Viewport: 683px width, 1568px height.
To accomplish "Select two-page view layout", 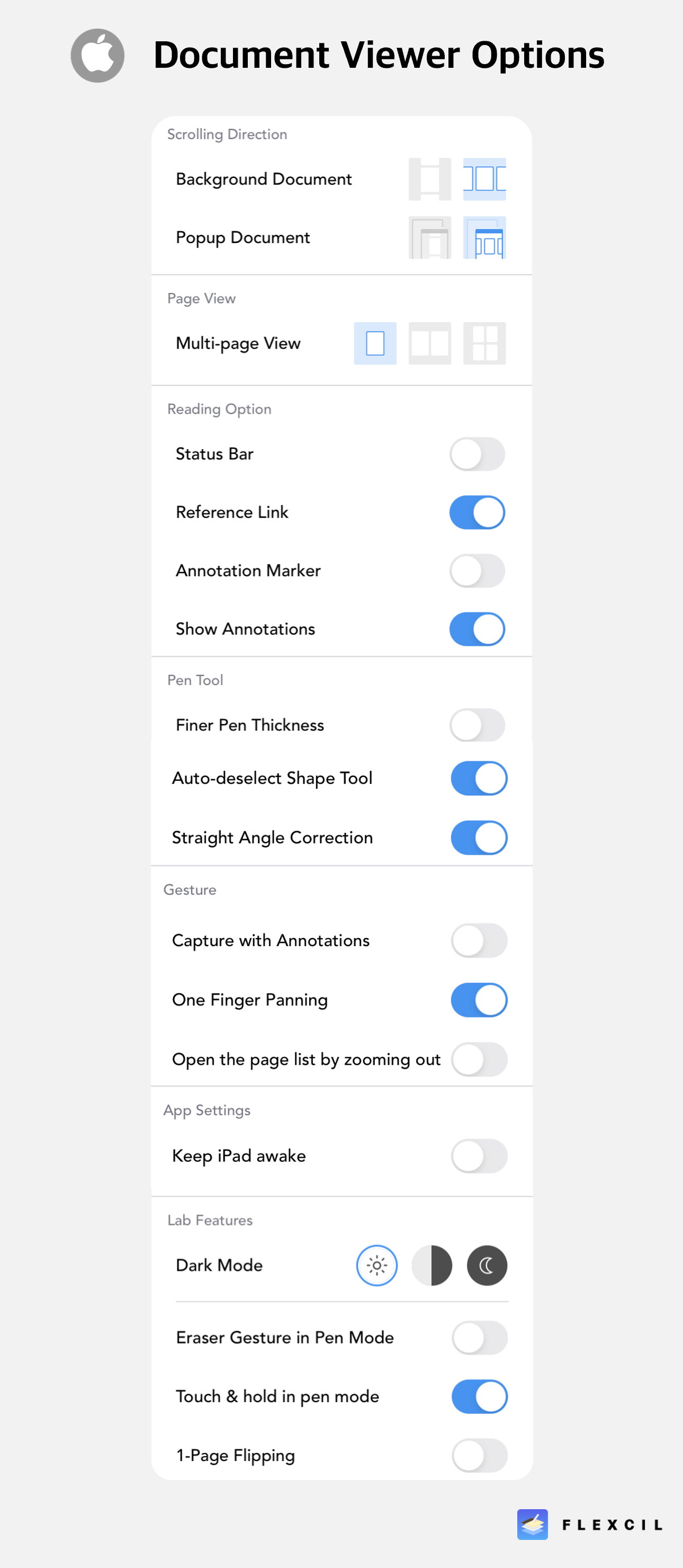I will [430, 343].
